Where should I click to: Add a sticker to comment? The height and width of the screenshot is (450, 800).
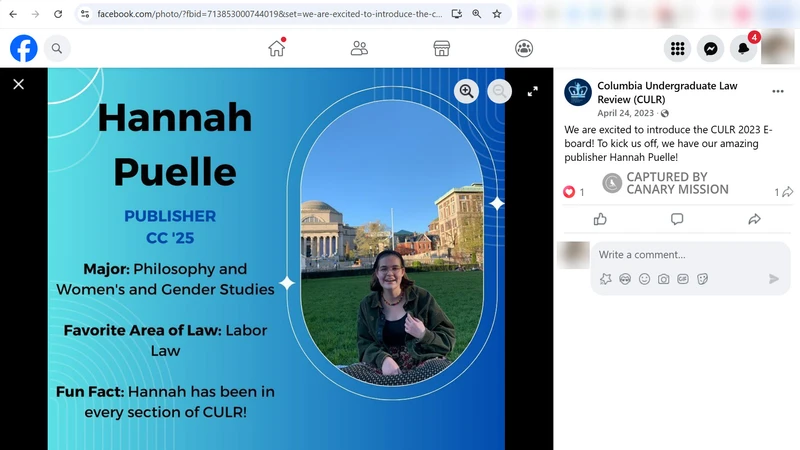pos(703,279)
